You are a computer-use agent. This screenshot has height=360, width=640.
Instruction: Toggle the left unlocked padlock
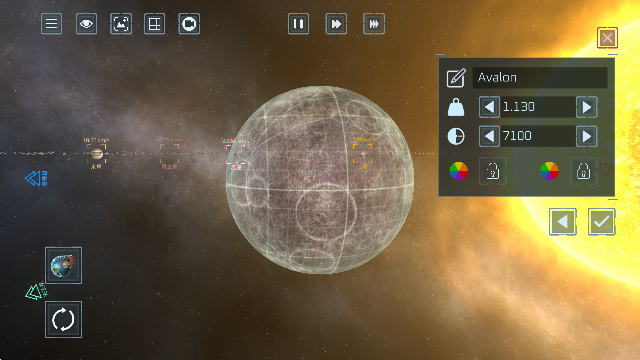[493, 171]
